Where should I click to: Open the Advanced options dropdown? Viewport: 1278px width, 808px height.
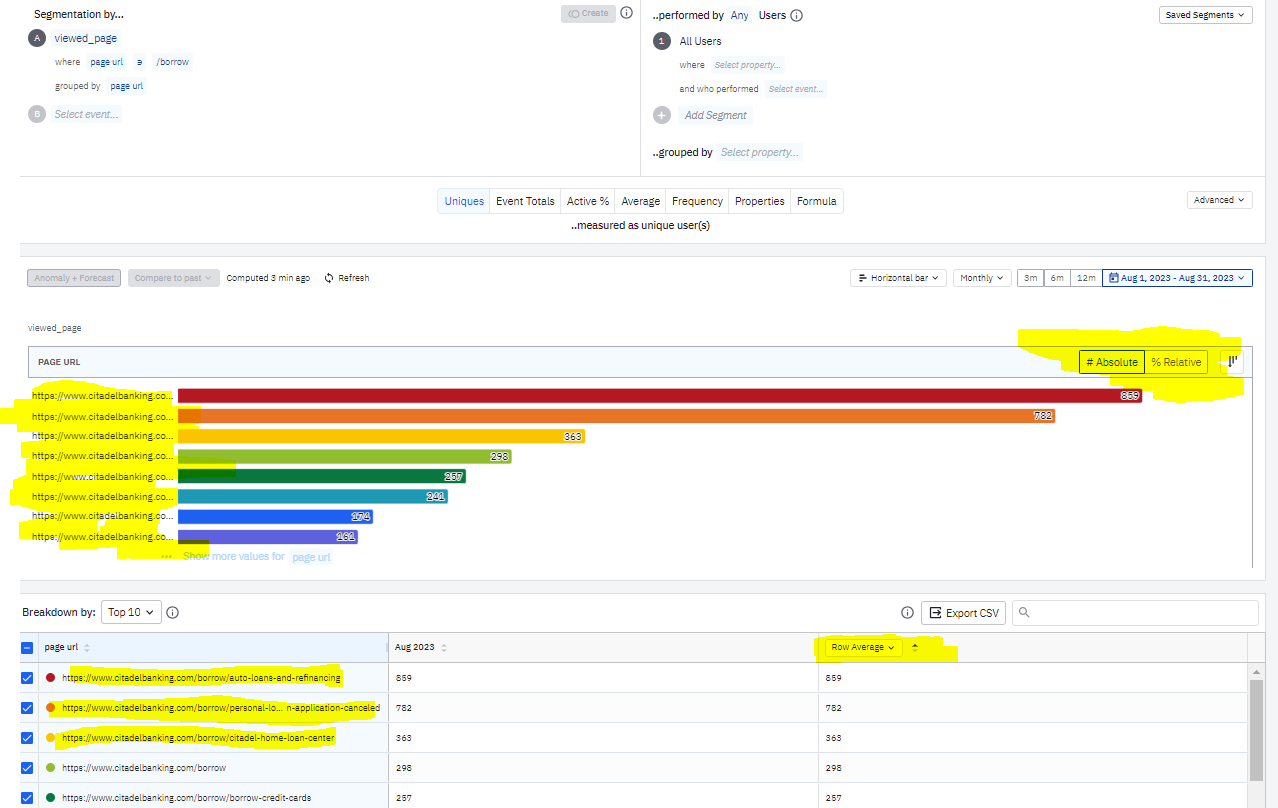pyautogui.click(x=1220, y=200)
